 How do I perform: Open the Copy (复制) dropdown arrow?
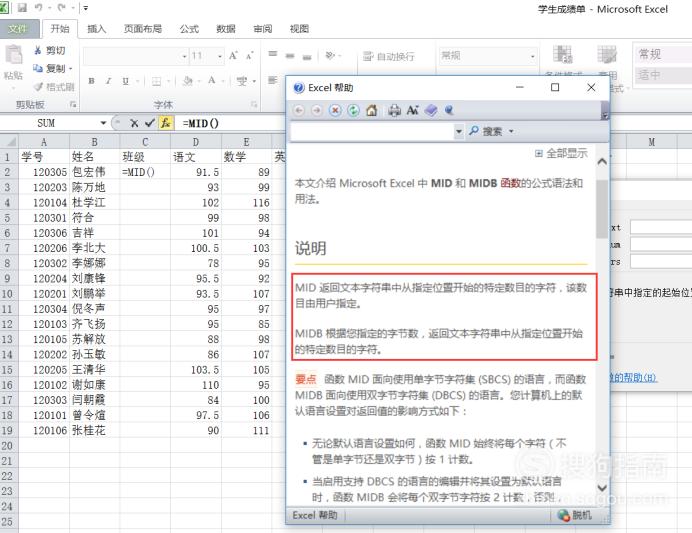click(x=71, y=68)
